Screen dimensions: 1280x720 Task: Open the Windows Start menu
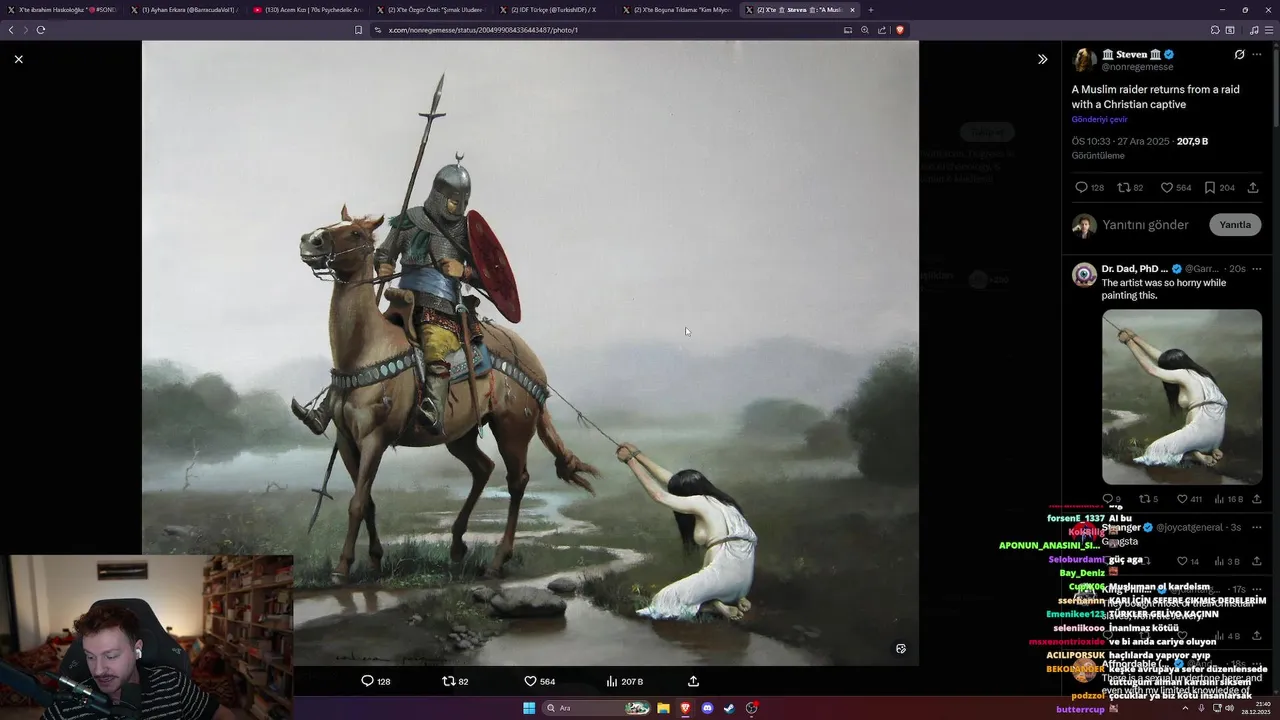(x=529, y=708)
